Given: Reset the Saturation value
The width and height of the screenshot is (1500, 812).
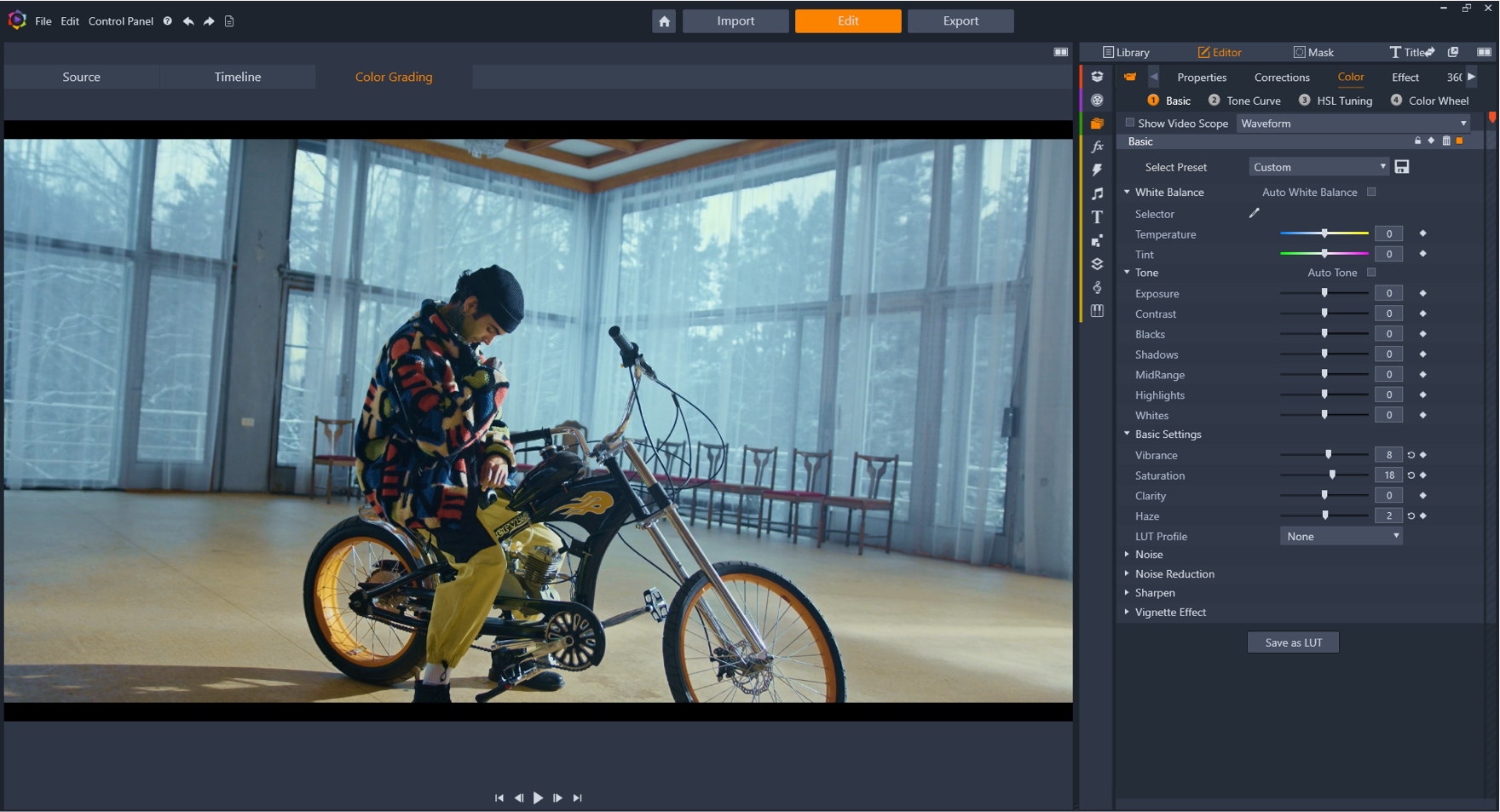Looking at the screenshot, I should point(1411,475).
